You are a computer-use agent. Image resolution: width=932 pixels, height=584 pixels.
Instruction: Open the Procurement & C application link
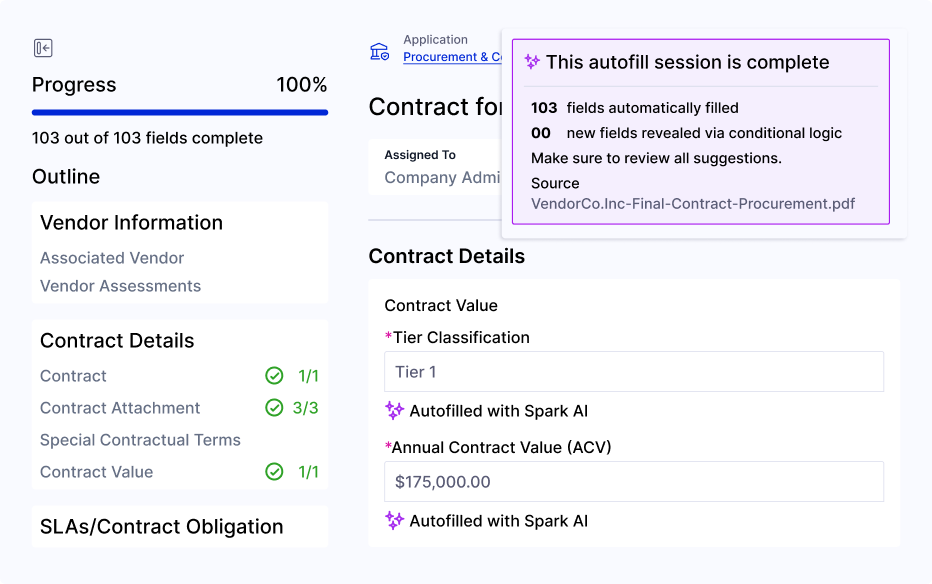455,57
